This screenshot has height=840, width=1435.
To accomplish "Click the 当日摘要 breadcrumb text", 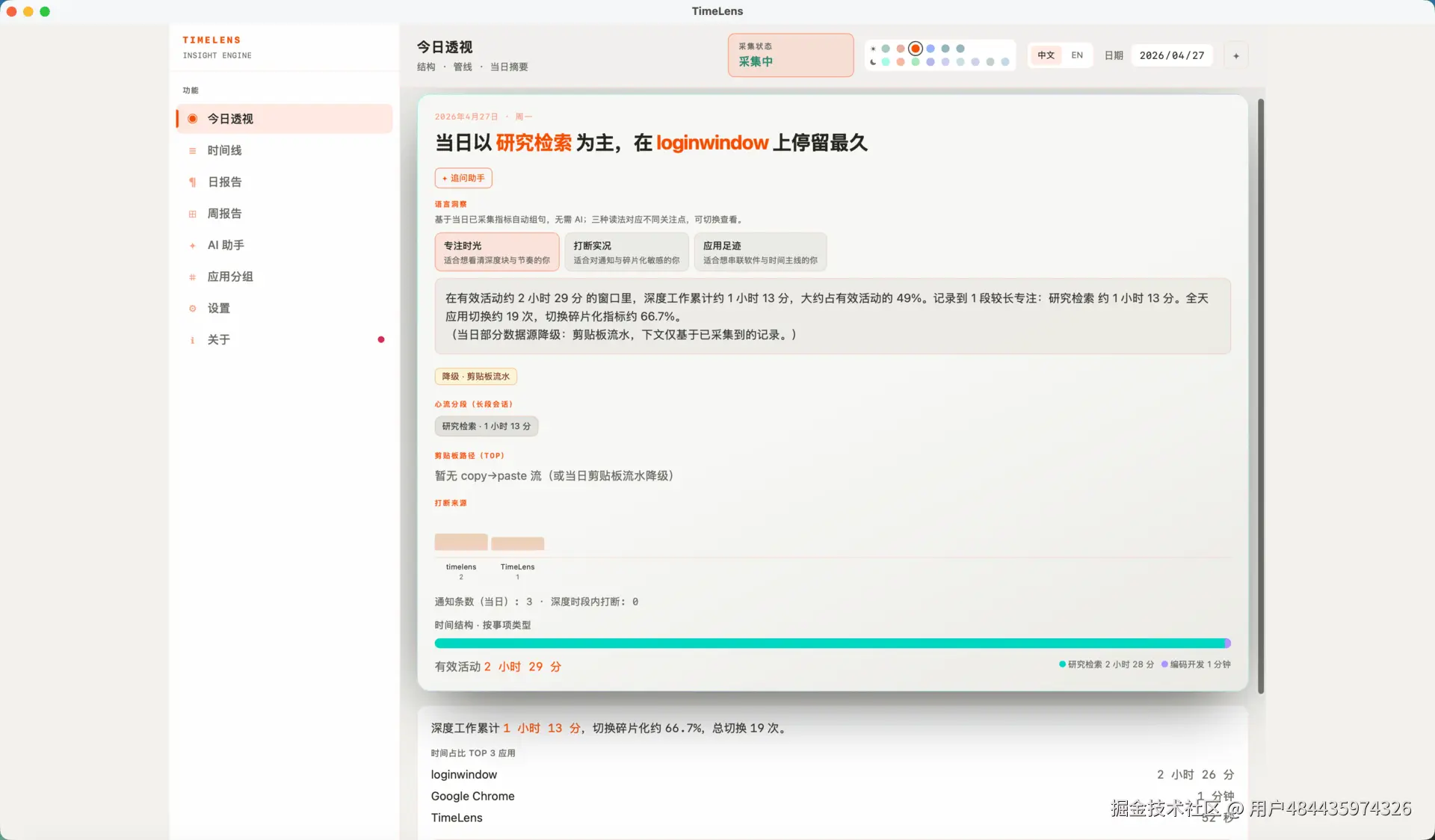I will coord(509,67).
